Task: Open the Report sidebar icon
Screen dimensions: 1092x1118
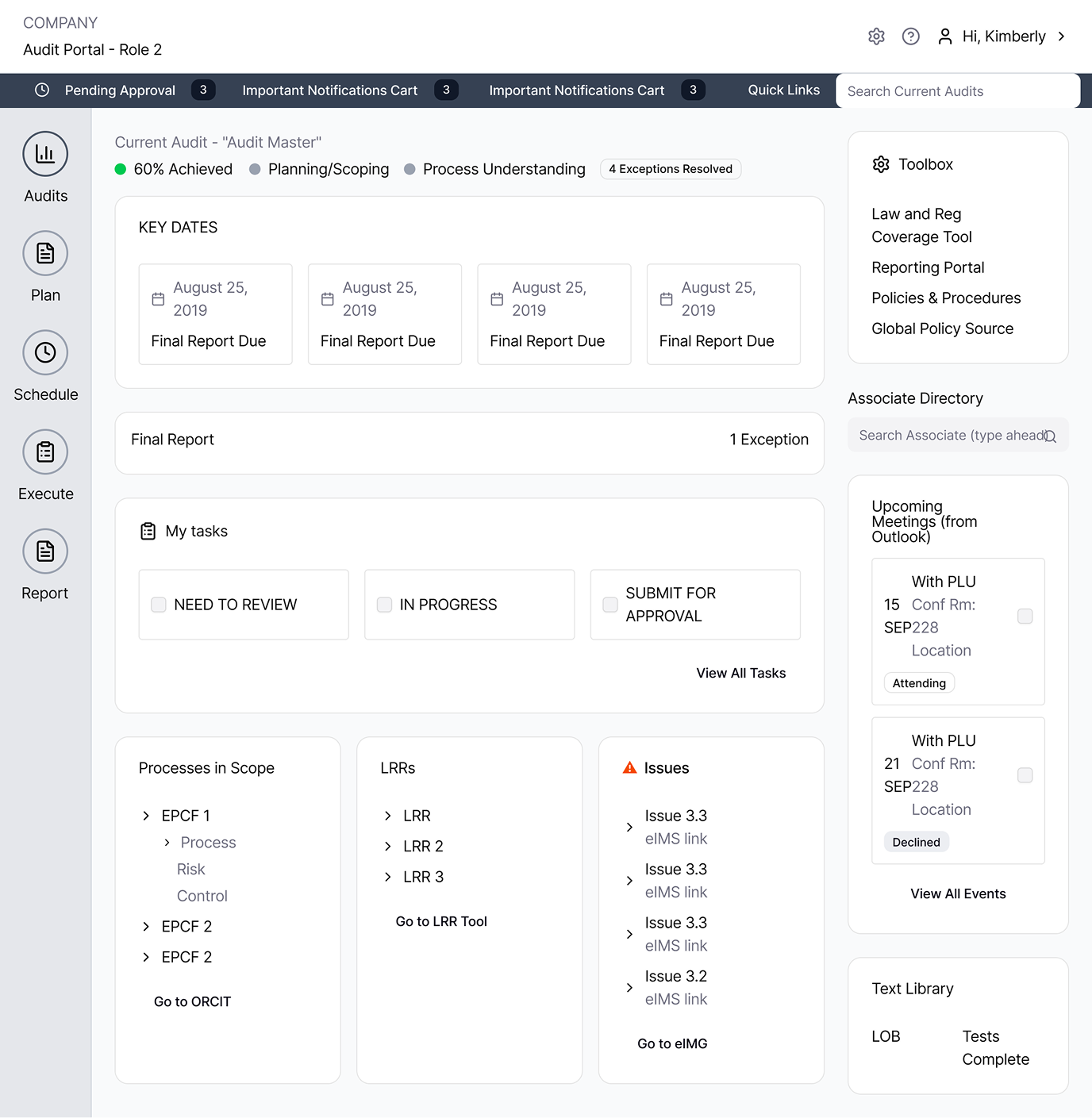Action: 45,551
